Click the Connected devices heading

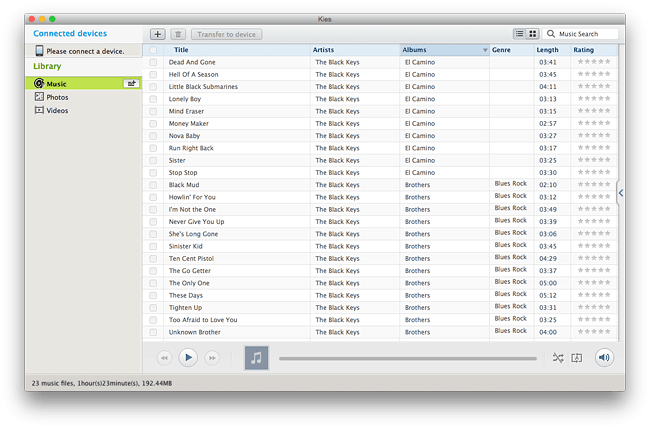(70, 33)
